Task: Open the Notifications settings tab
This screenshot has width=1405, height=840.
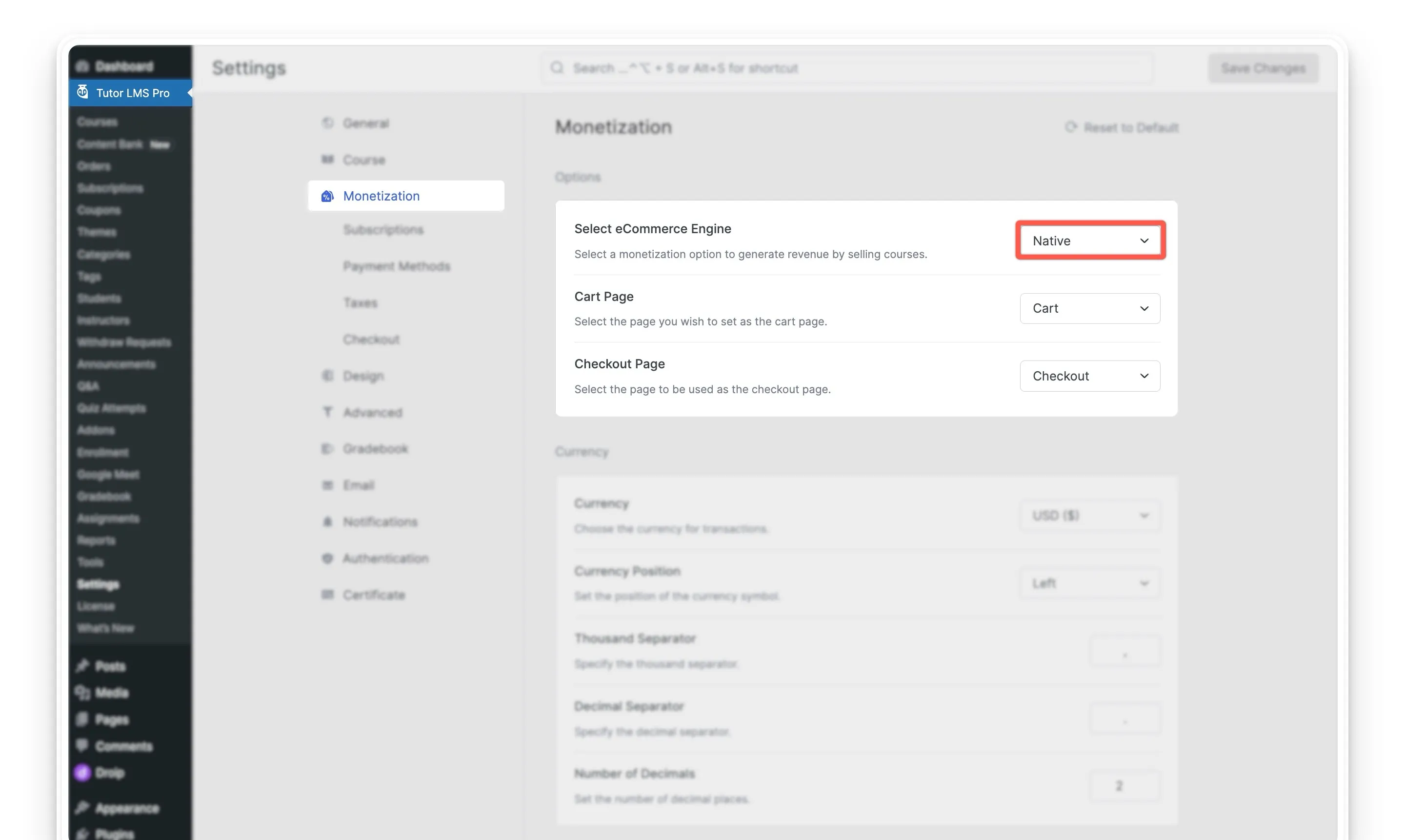Action: click(380, 521)
